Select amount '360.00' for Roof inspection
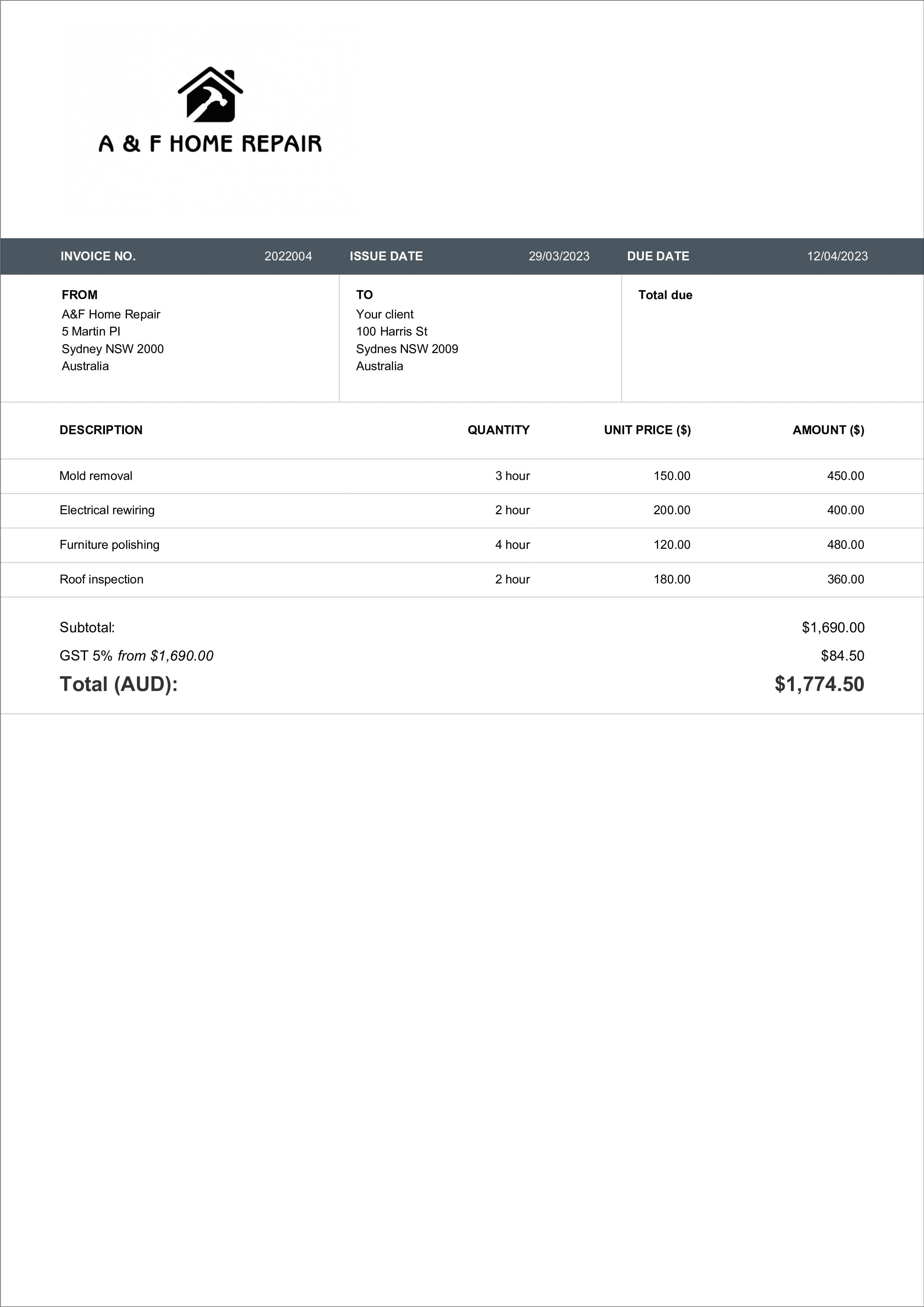This screenshot has height=1307, width=924. pyautogui.click(x=845, y=580)
